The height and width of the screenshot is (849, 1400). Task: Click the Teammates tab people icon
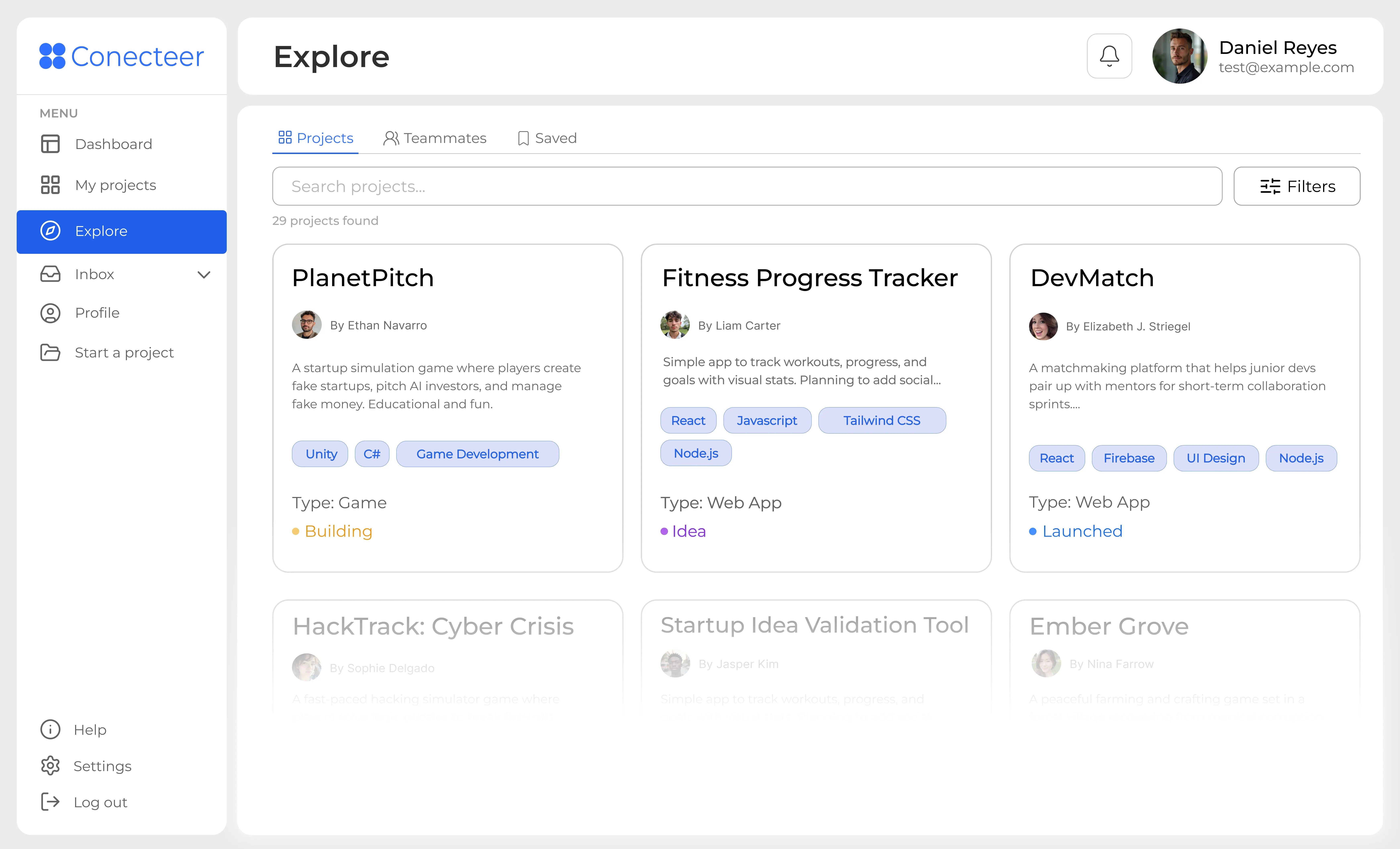tap(391, 138)
